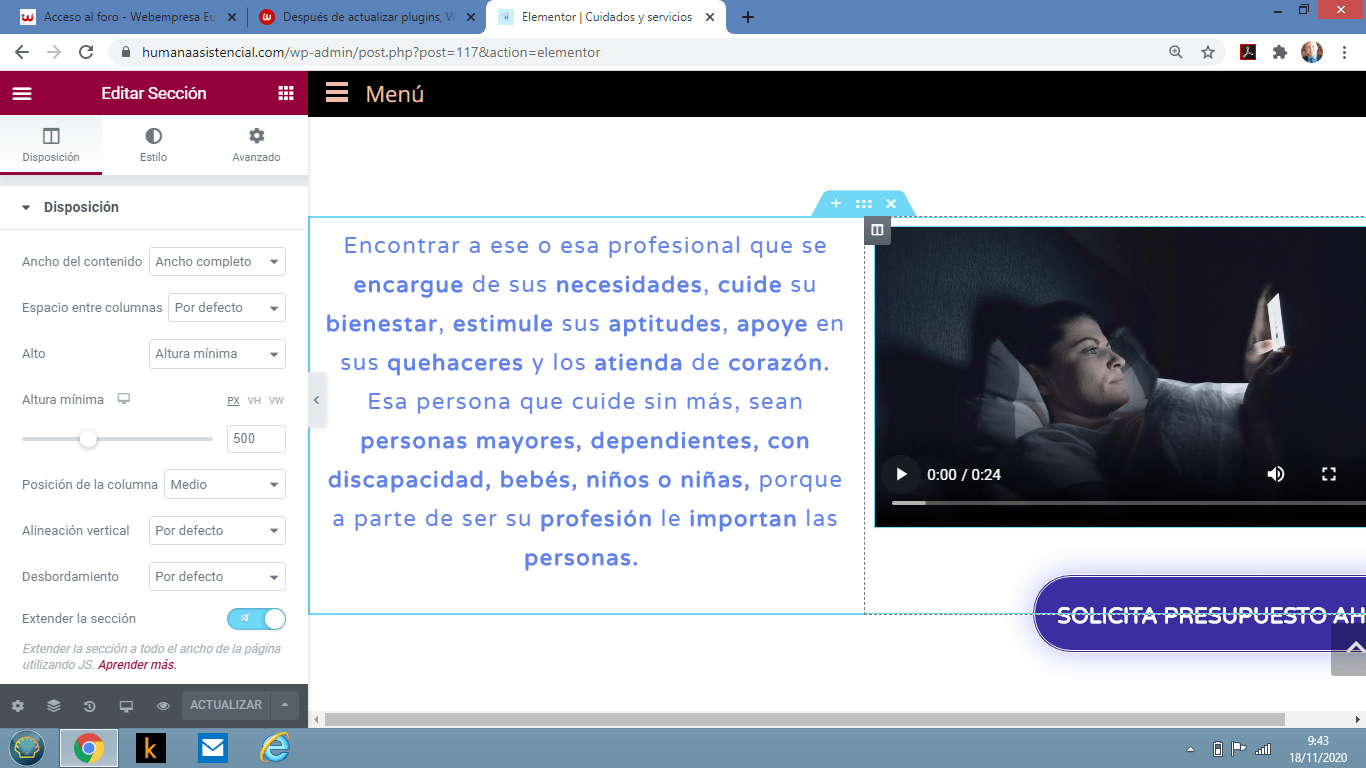
Task: Open the mail app in the taskbar
Action: 212,748
